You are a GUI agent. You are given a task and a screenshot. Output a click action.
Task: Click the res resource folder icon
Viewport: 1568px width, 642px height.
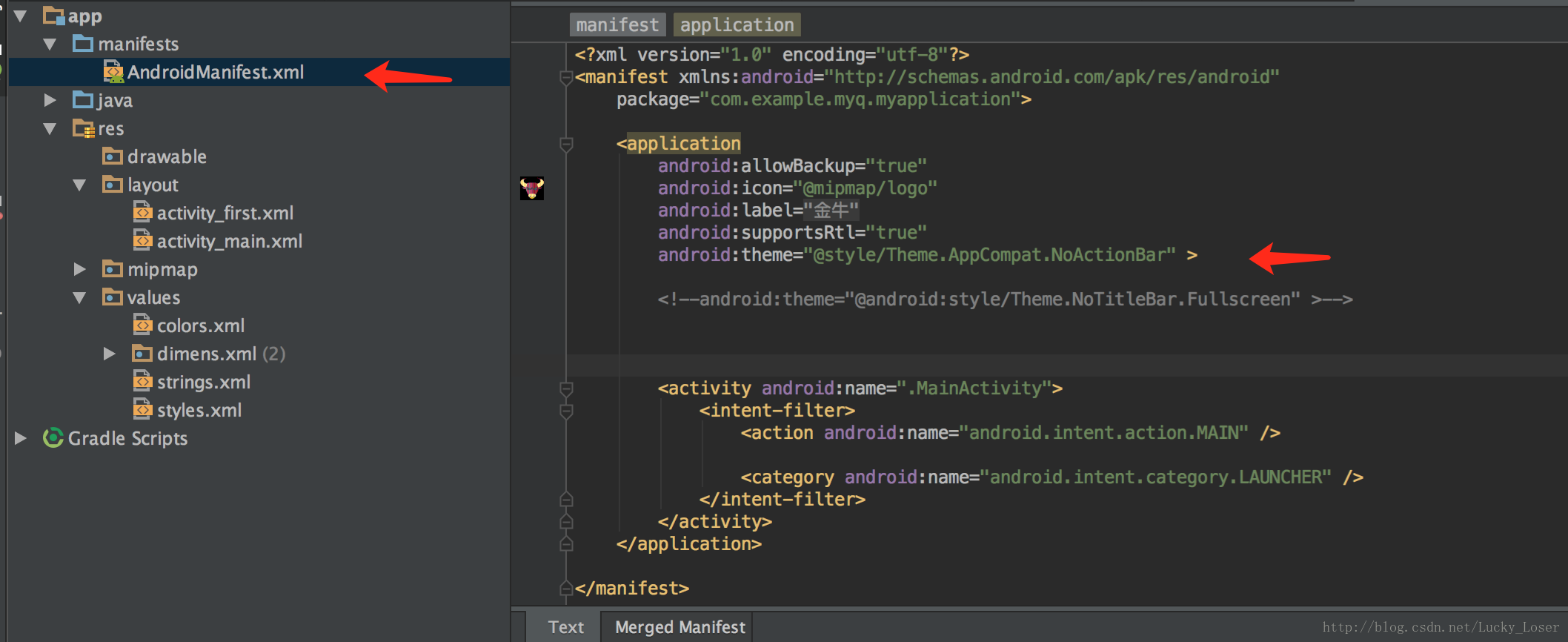83,128
